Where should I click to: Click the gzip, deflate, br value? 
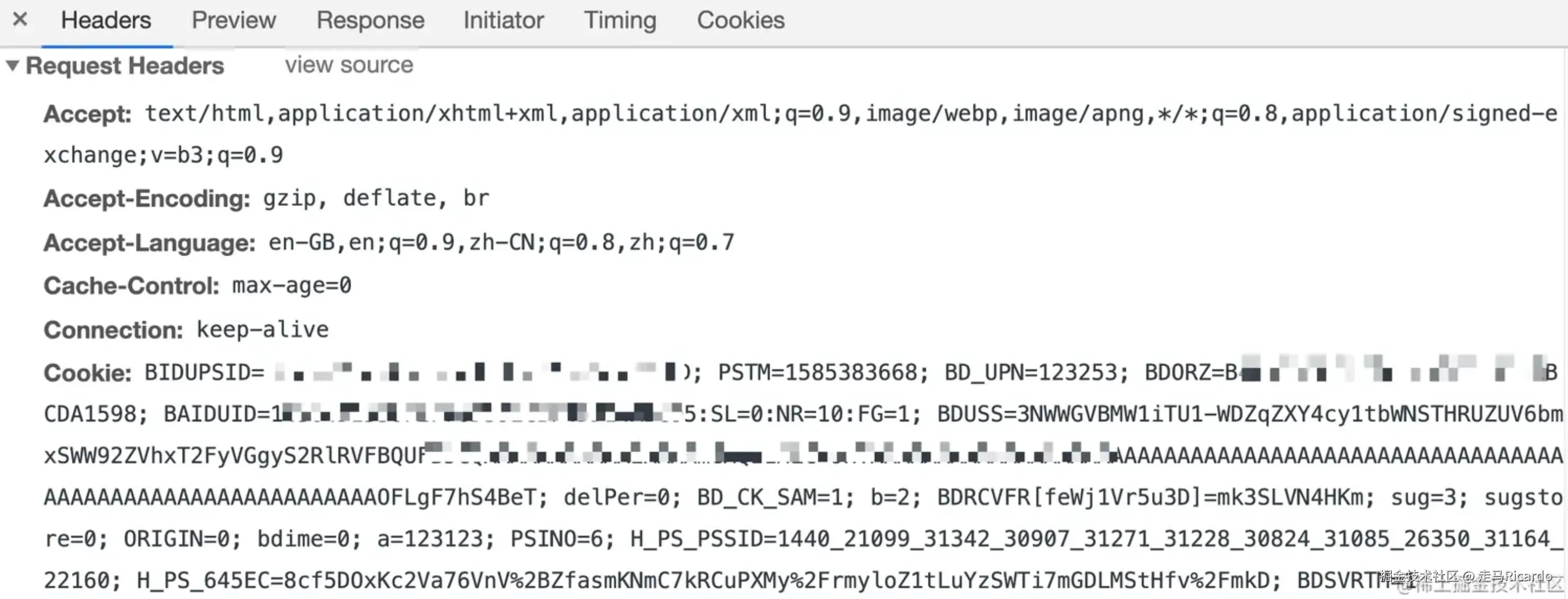click(376, 198)
